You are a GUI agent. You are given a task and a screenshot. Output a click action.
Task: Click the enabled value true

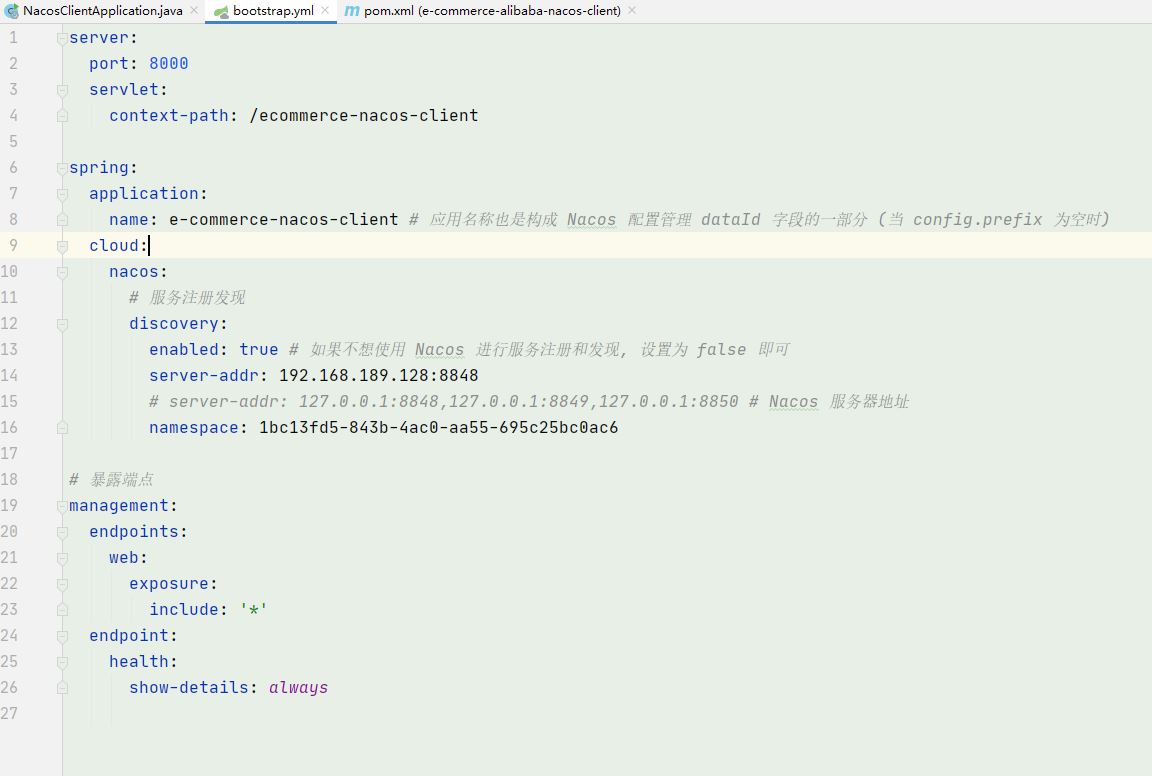pyautogui.click(x=259, y=350)
